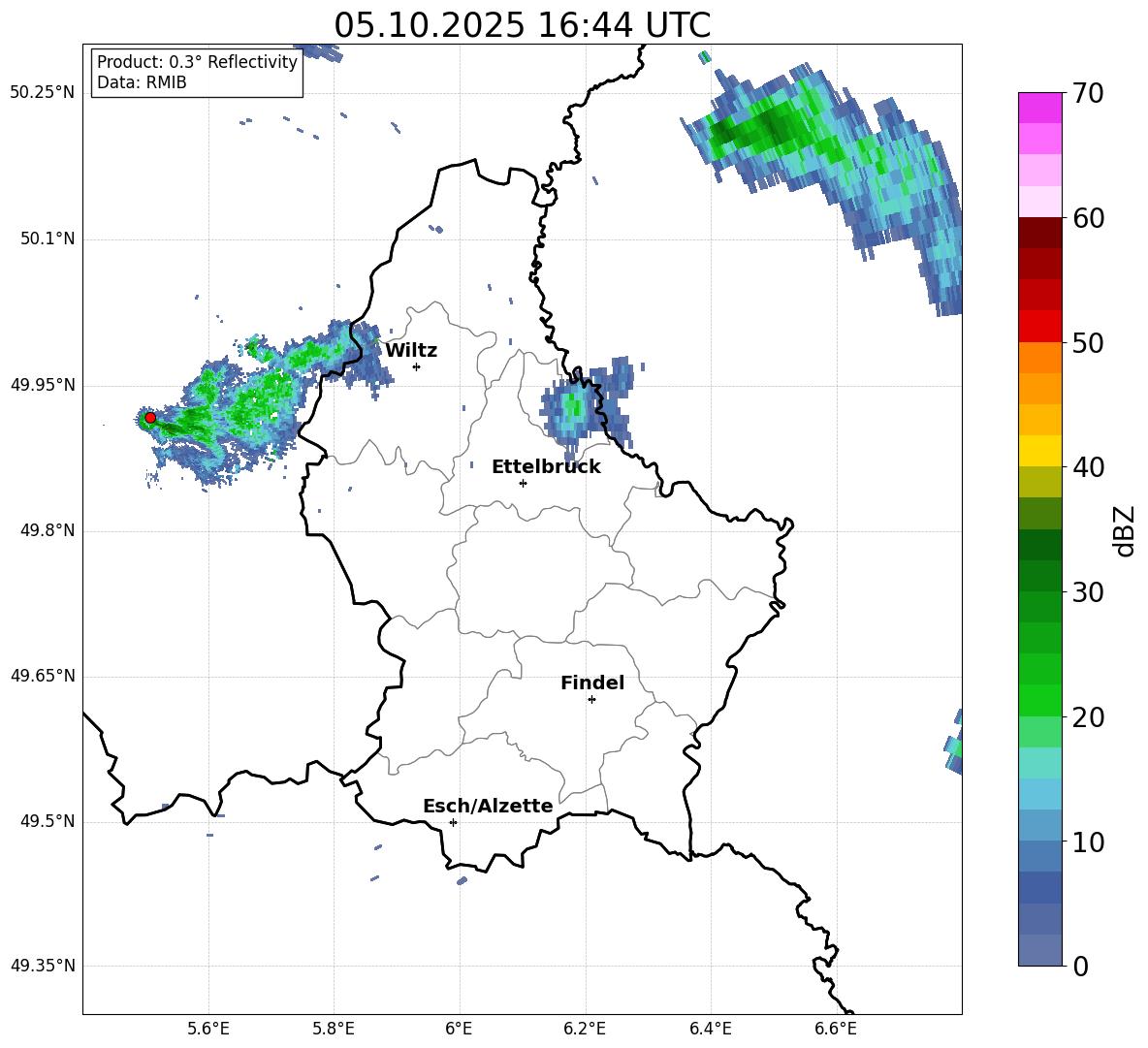
Task: Click the bright red 50 dBZ colorbar segment
Action: pyautogui.click(x=1039, y=327)
